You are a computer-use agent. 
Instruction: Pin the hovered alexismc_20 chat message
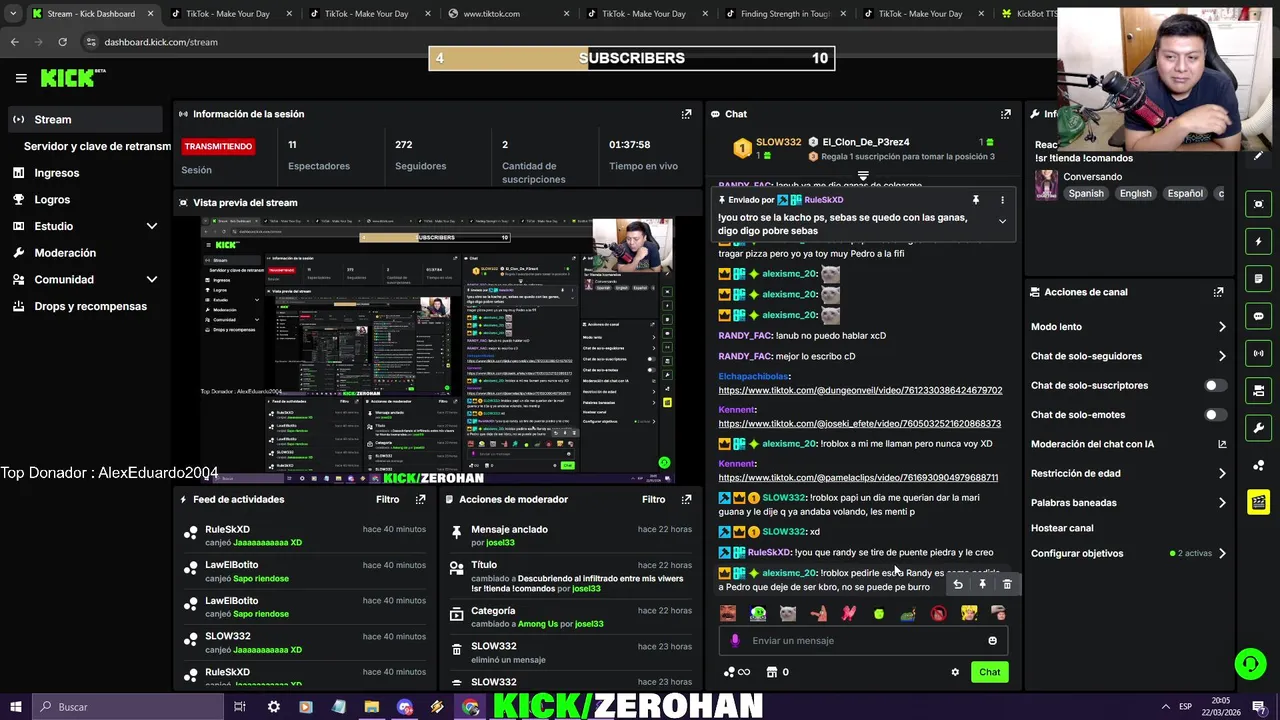pos(982,585)
